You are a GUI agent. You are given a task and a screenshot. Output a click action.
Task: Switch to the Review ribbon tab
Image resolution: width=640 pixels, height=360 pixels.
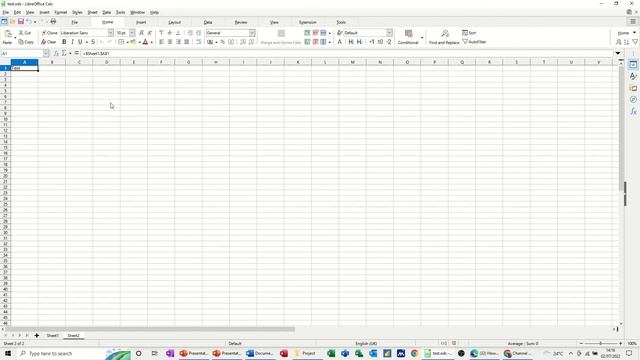(x=241, y=22)
